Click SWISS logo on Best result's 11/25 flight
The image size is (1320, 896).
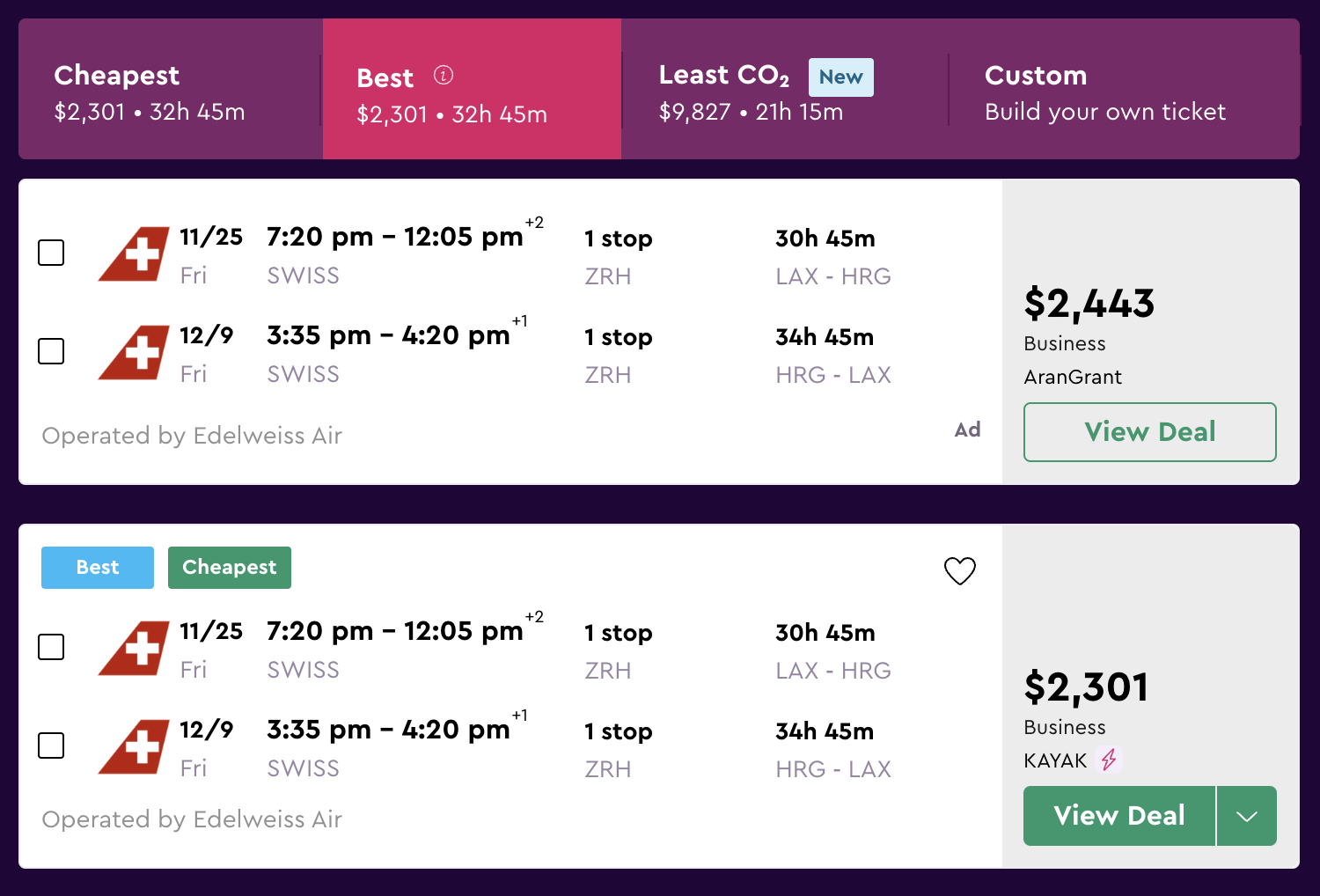[x=134, y=649]
